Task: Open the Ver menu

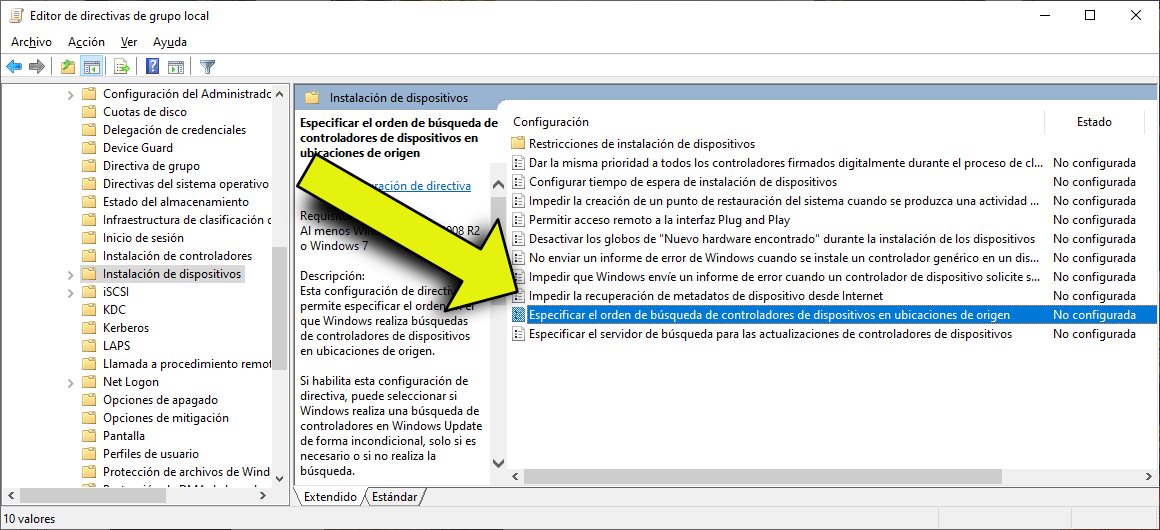Action: (x=129, y=42)
